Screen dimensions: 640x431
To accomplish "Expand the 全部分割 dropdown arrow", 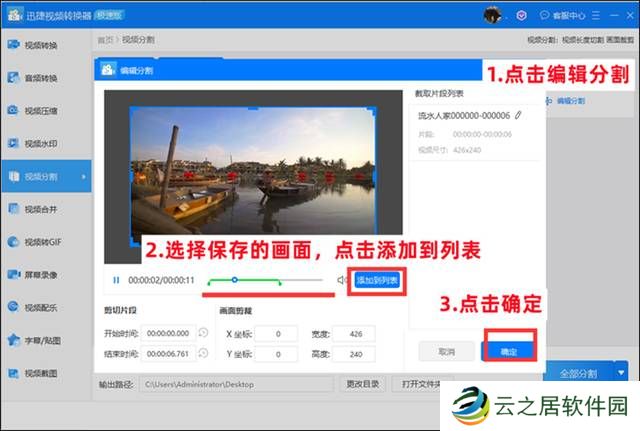I will (622, 372).
